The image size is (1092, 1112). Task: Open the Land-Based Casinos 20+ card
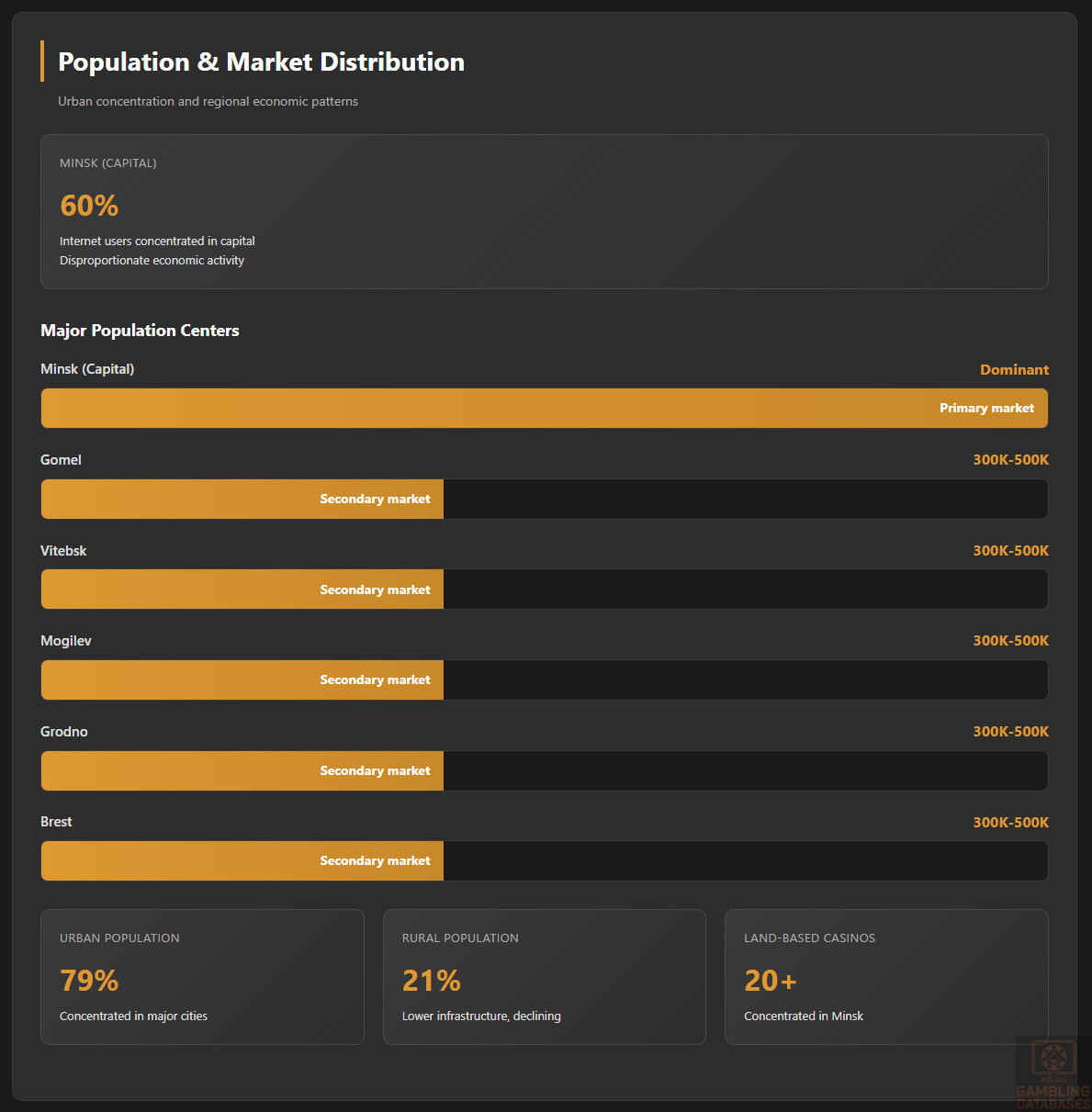885,977
